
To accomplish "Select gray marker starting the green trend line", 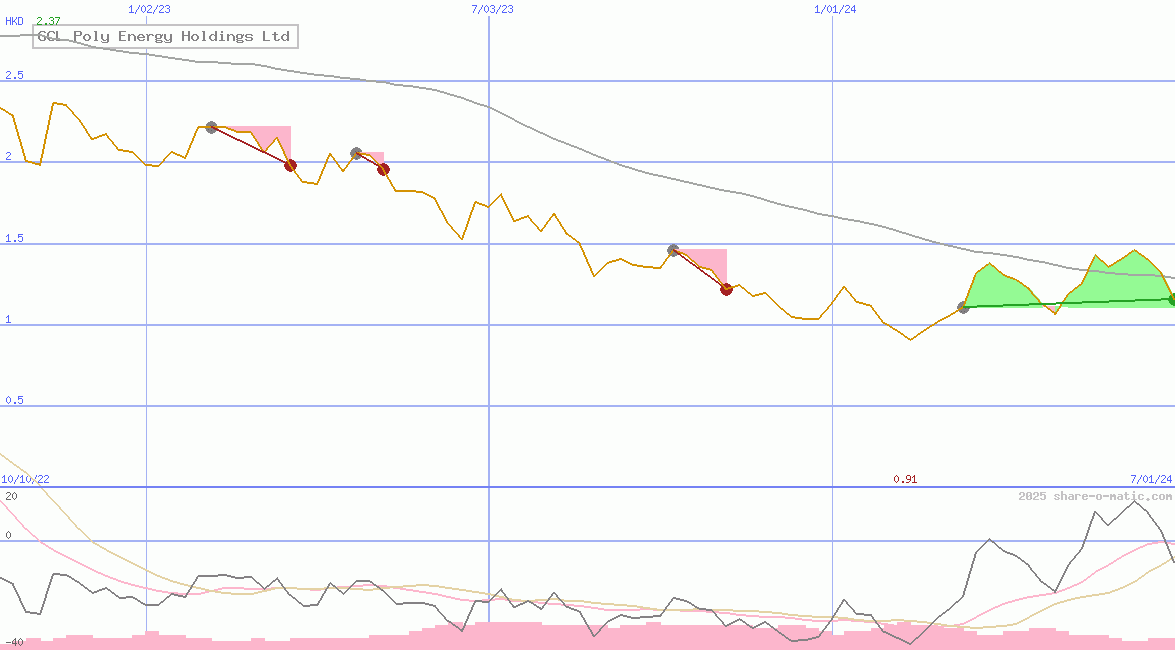I will coord(963,307).
